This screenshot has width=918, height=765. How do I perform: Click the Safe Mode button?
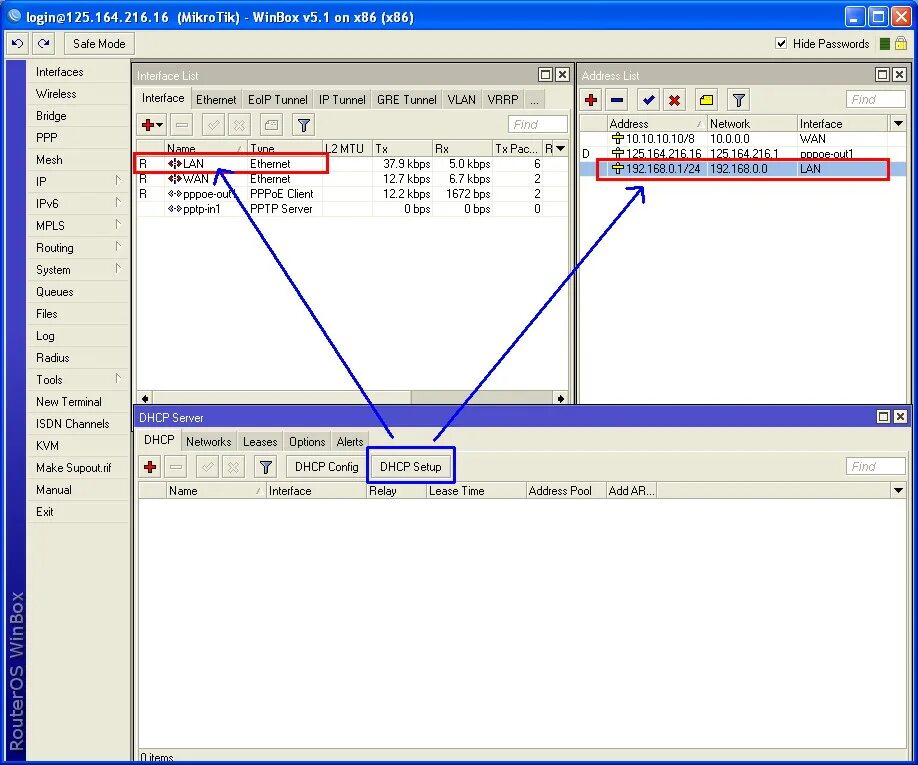(x=99, y=43)
